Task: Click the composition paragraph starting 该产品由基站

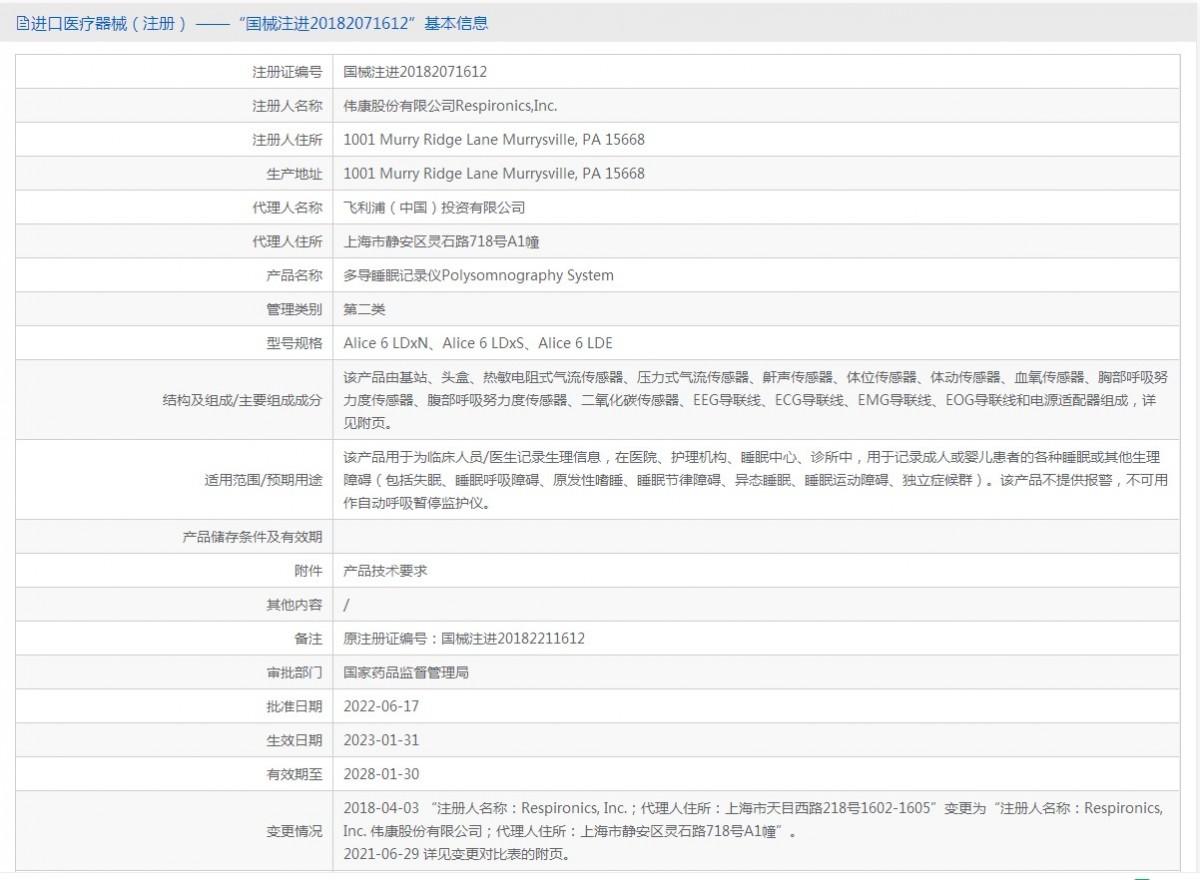Action: [755, 401]
